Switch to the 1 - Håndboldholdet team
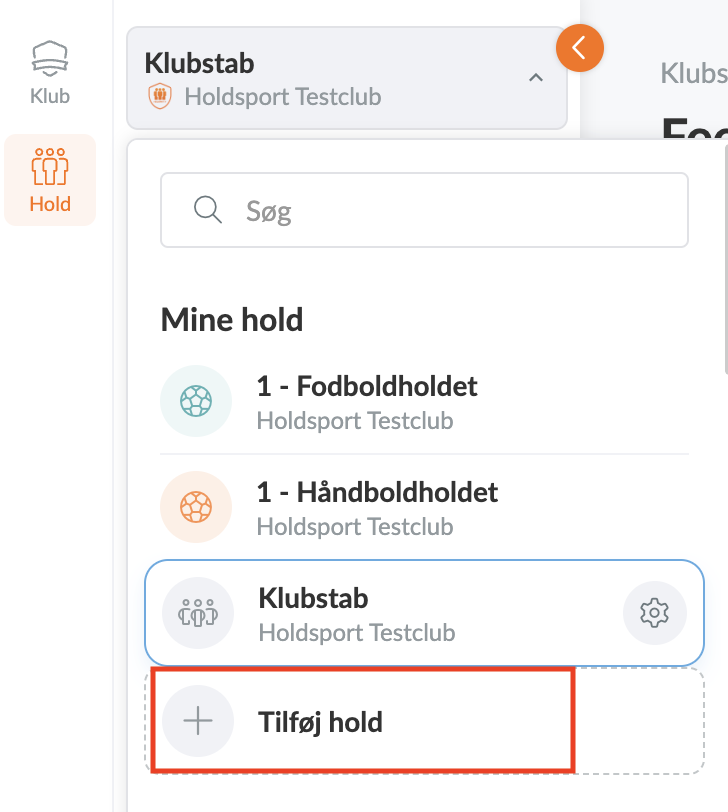 point(377,492)
